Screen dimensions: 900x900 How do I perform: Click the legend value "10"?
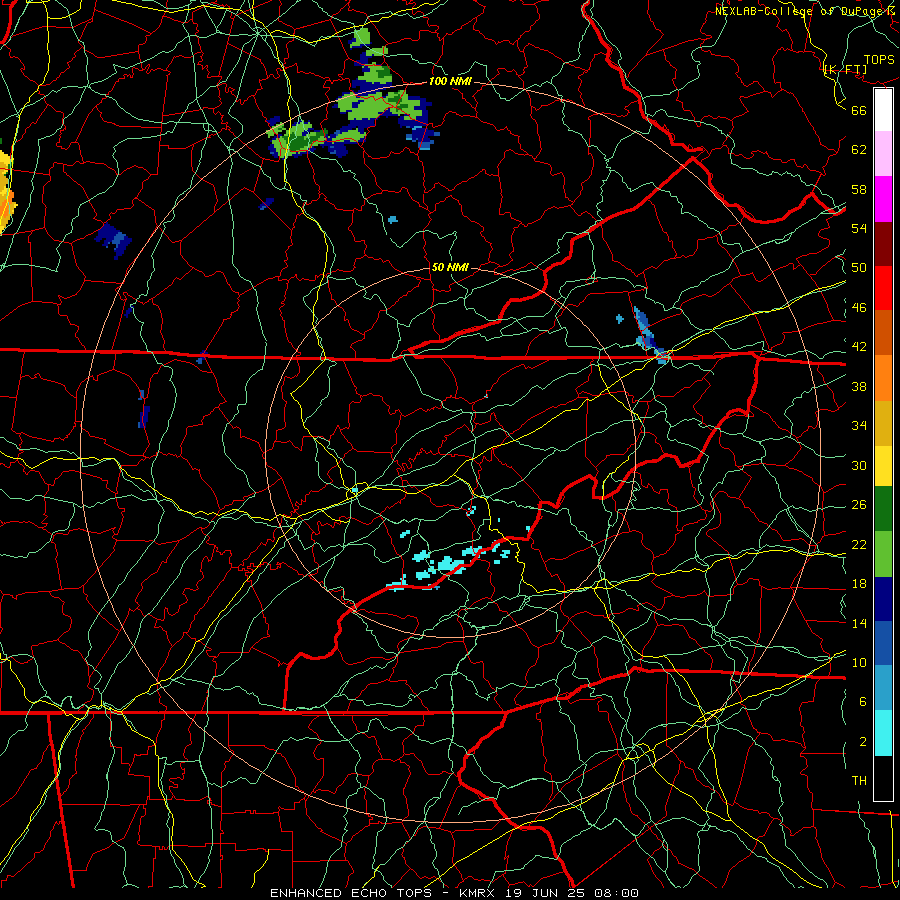tap(859, 662)
